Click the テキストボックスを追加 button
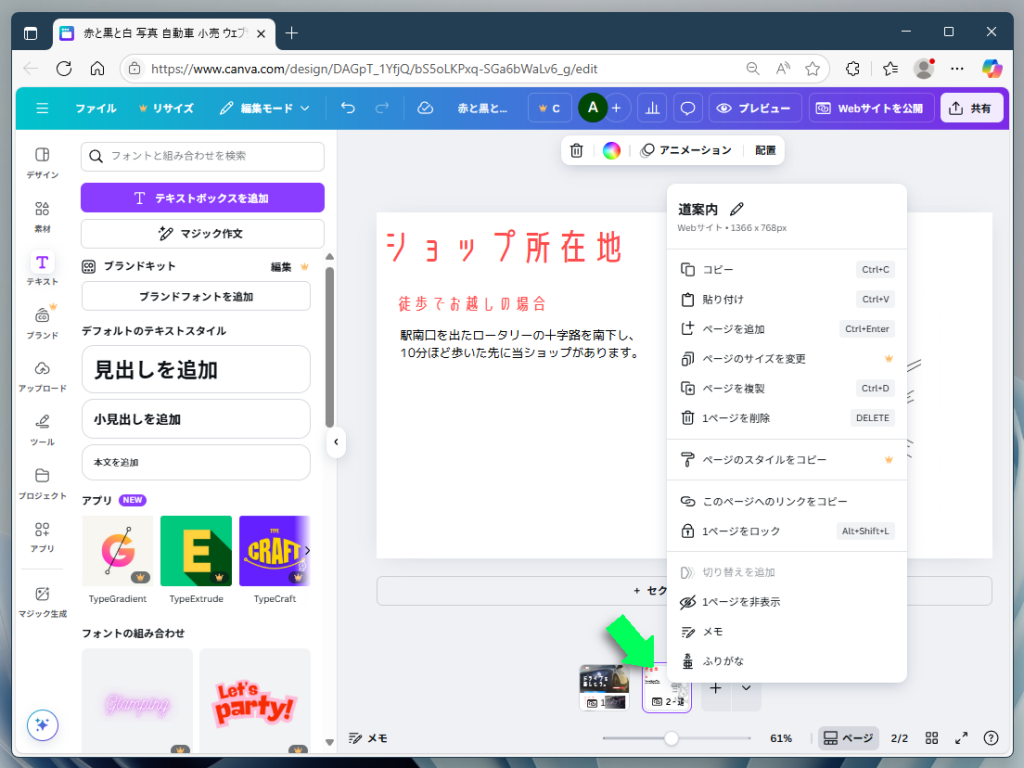The height and width of the screenshot is (768, 1024). pyautogui.click(x=202, y=197)
